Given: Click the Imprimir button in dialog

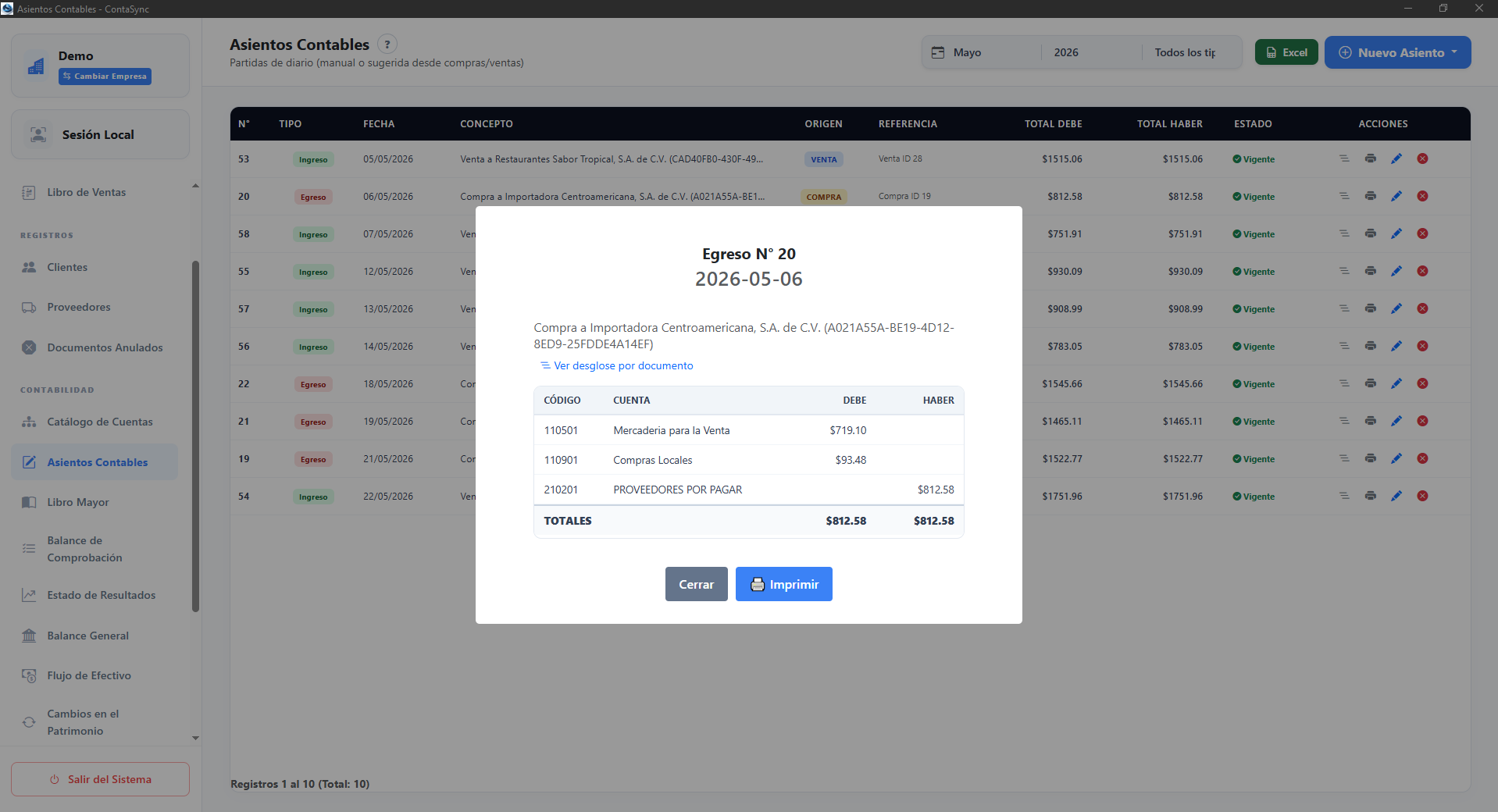Looking at the screenshot, I should [x=784, y=584].
